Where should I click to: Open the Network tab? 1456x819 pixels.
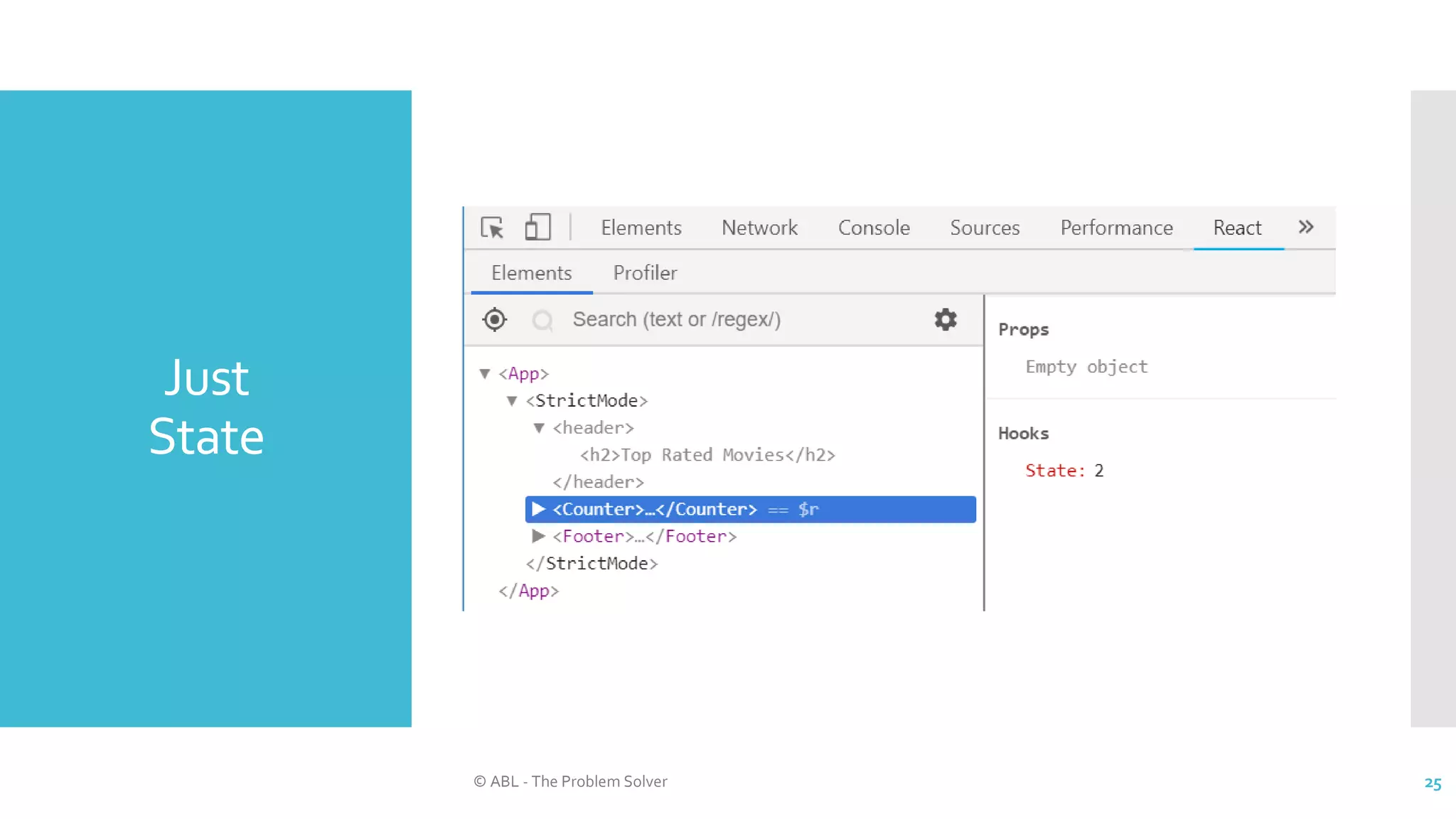point(759,228)
